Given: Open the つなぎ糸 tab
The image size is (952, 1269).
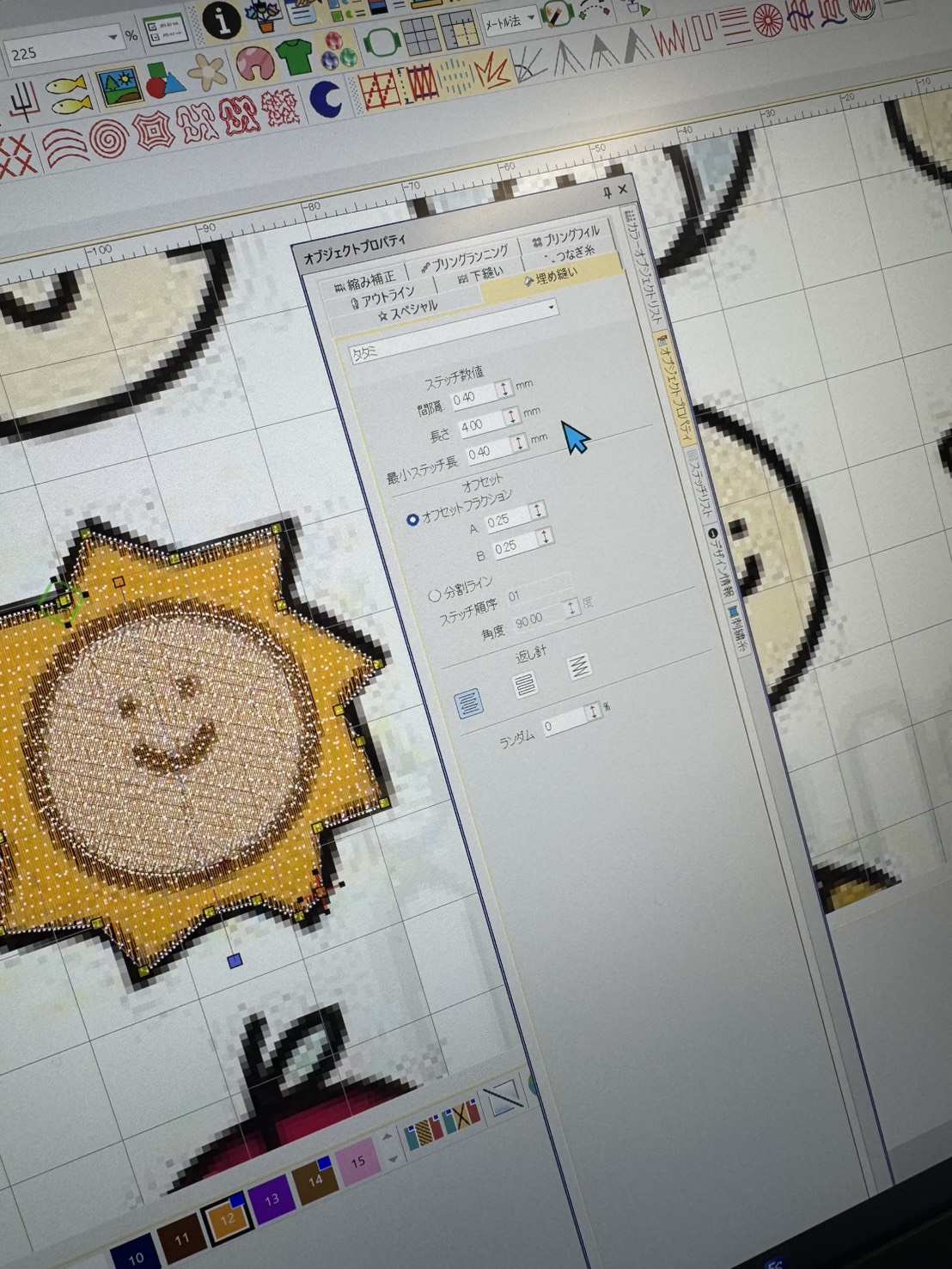Looking at the screenshot, I should click(x=569, y=254).
